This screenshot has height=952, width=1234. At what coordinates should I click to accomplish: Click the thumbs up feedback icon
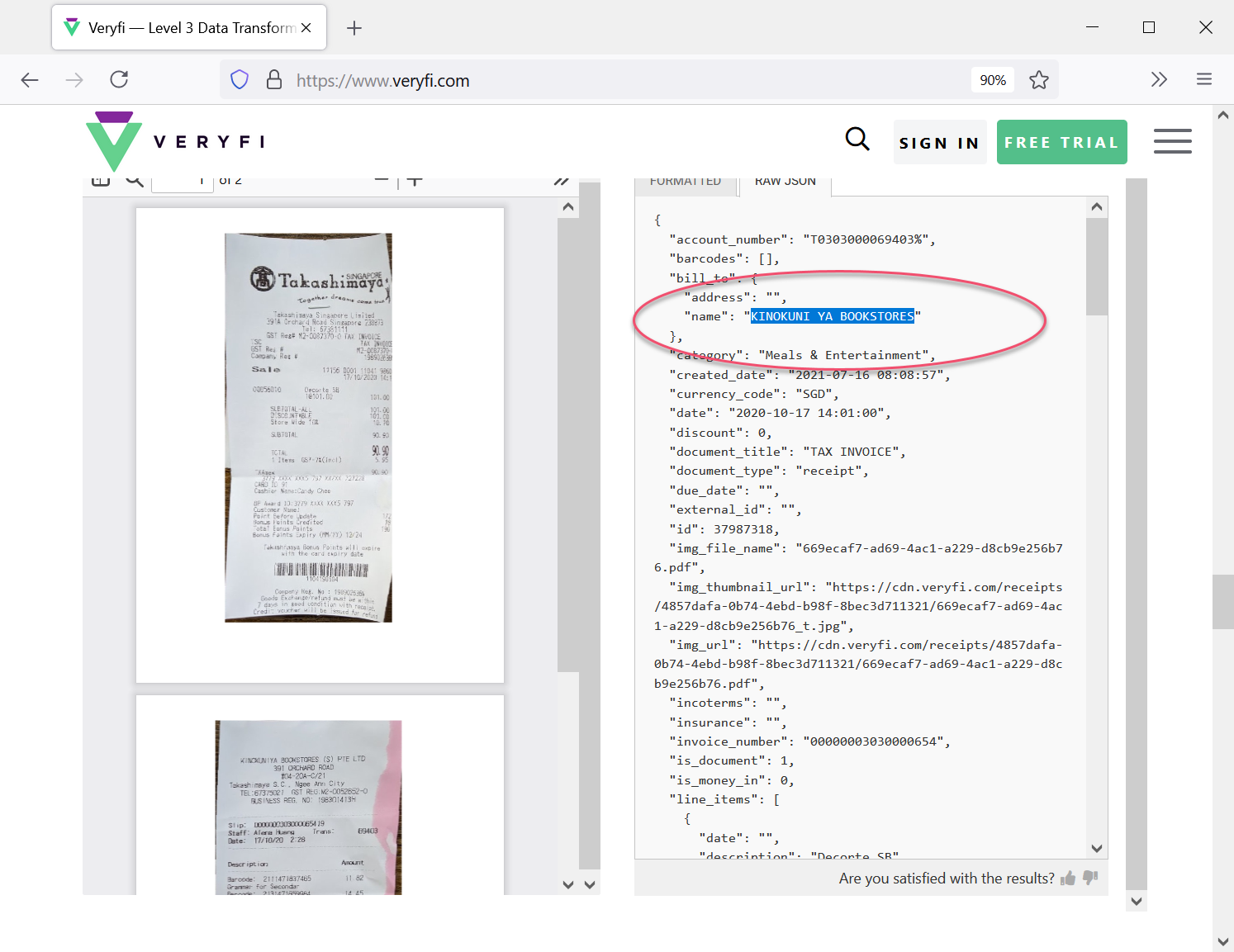(1068, 879)
